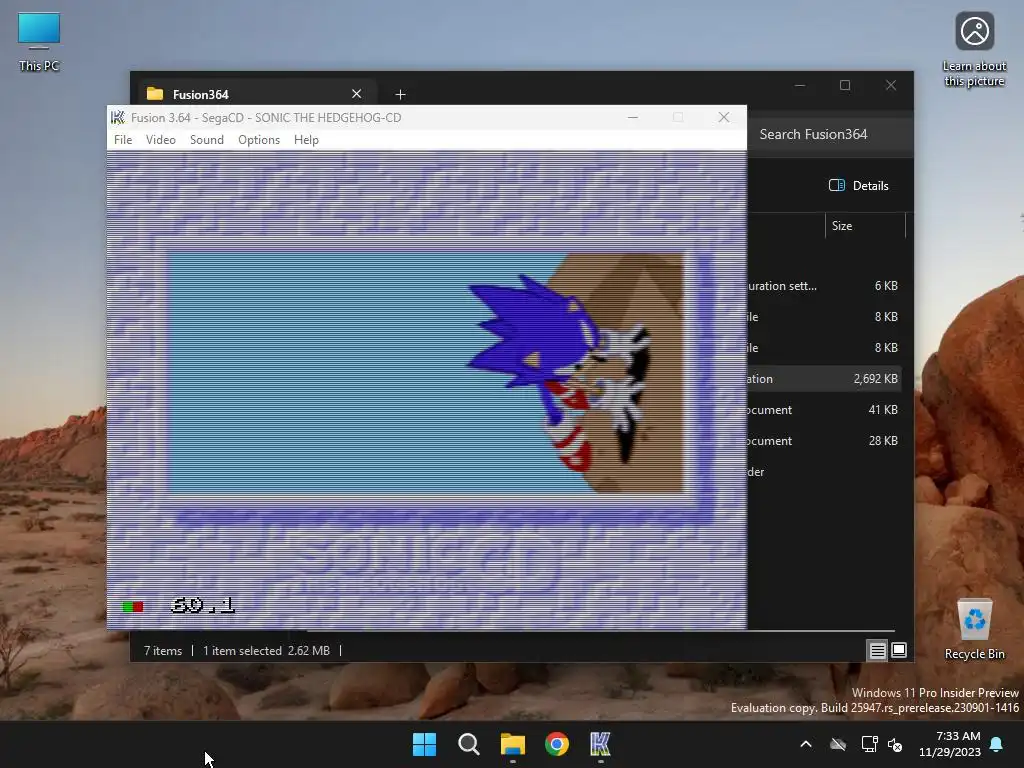
Task: Select the 6 KB configuration settings row
Action: 824,286
